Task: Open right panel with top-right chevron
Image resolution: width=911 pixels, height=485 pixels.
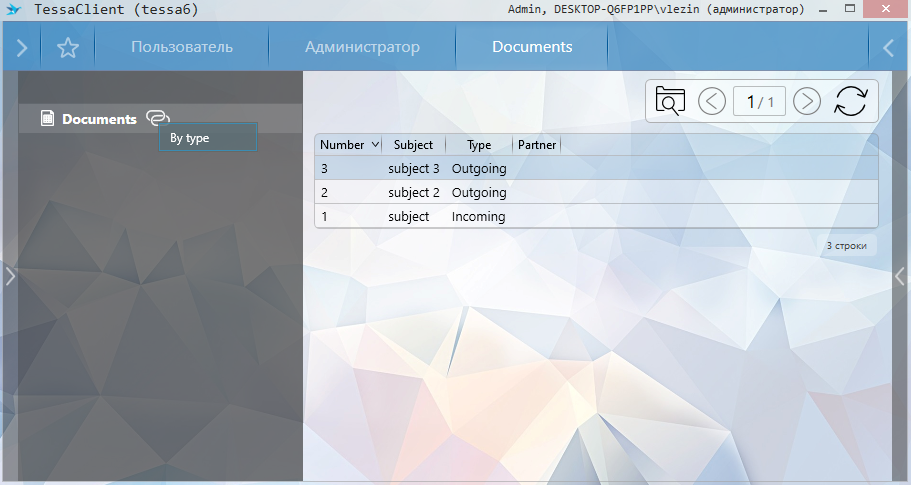Action: pos(888,48)
